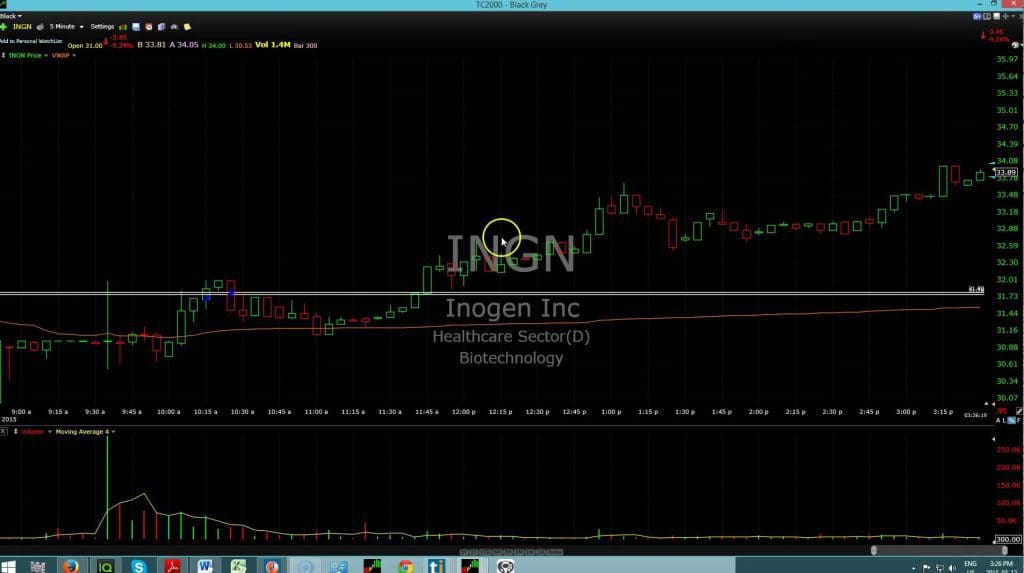The width and height of the screenshot is (1024, 573).
Task: Click the drawing pencil icon near scale
Action: (1019, 411)
